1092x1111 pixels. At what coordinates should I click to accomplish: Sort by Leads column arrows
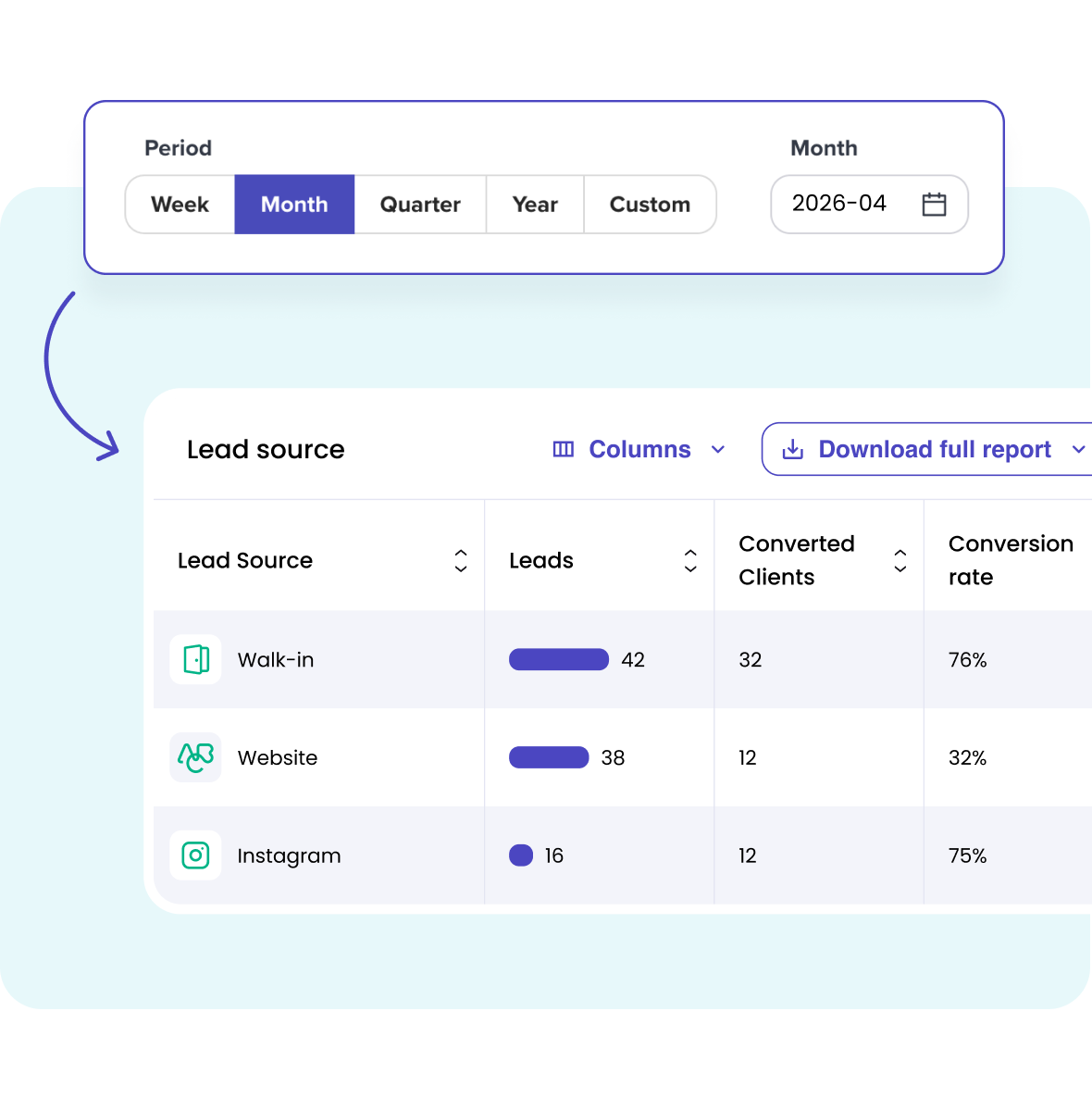[690, 560]
